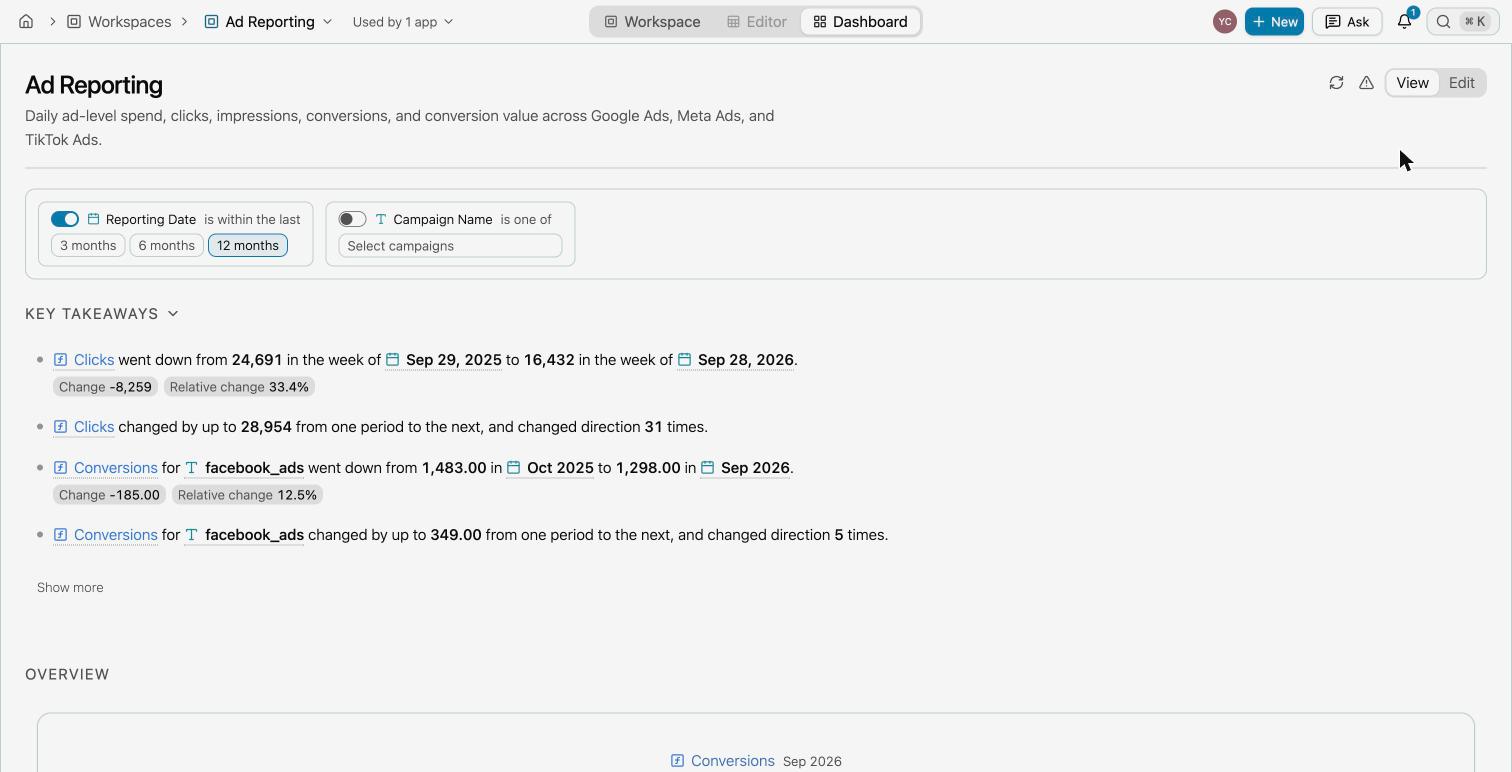Switch to the Editor tab
Viewport: 1512px width, 772px height.
click(757, 21)
